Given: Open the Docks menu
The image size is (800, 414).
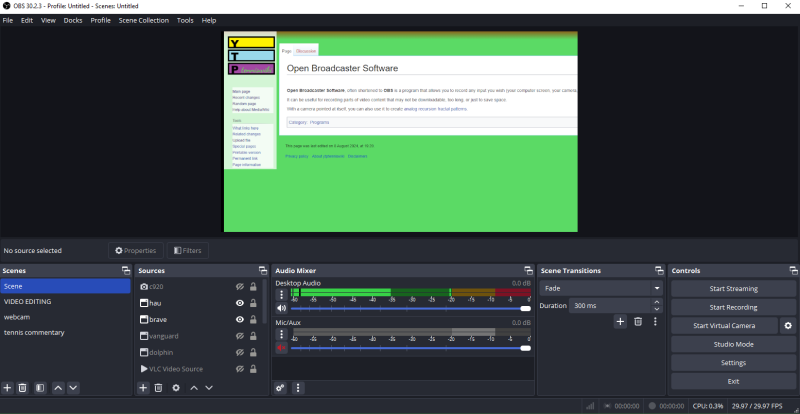Looking at the screenshot, I should 73,20.
